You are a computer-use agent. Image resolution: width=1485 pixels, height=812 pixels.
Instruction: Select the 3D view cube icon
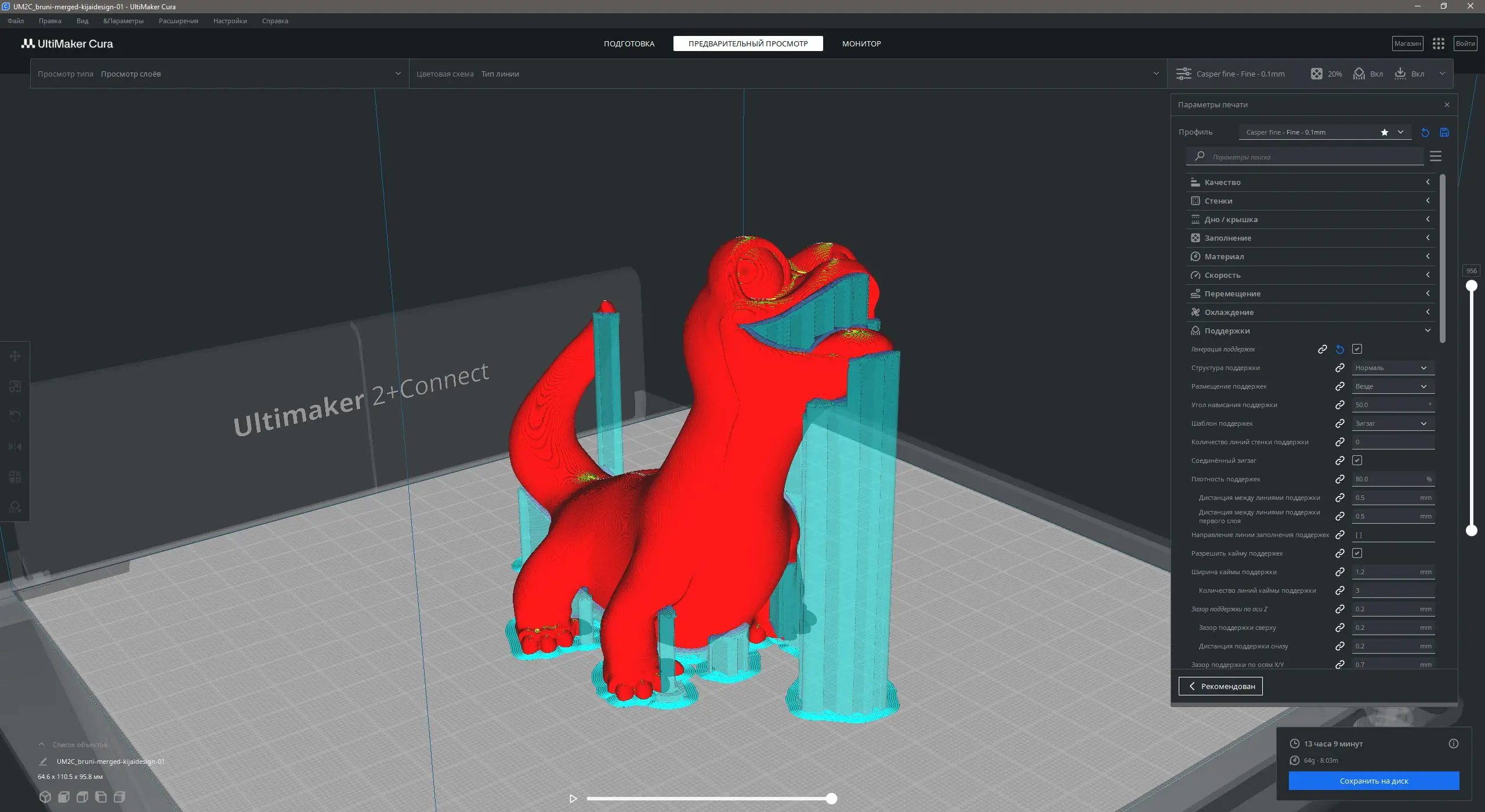tap(45, 797)
